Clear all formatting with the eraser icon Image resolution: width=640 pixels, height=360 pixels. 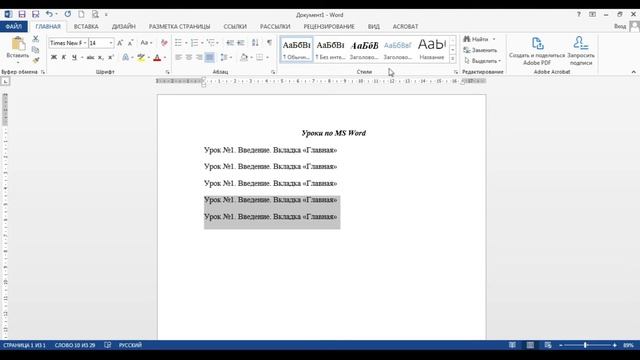pyautogui.click(x=164, y=43)
